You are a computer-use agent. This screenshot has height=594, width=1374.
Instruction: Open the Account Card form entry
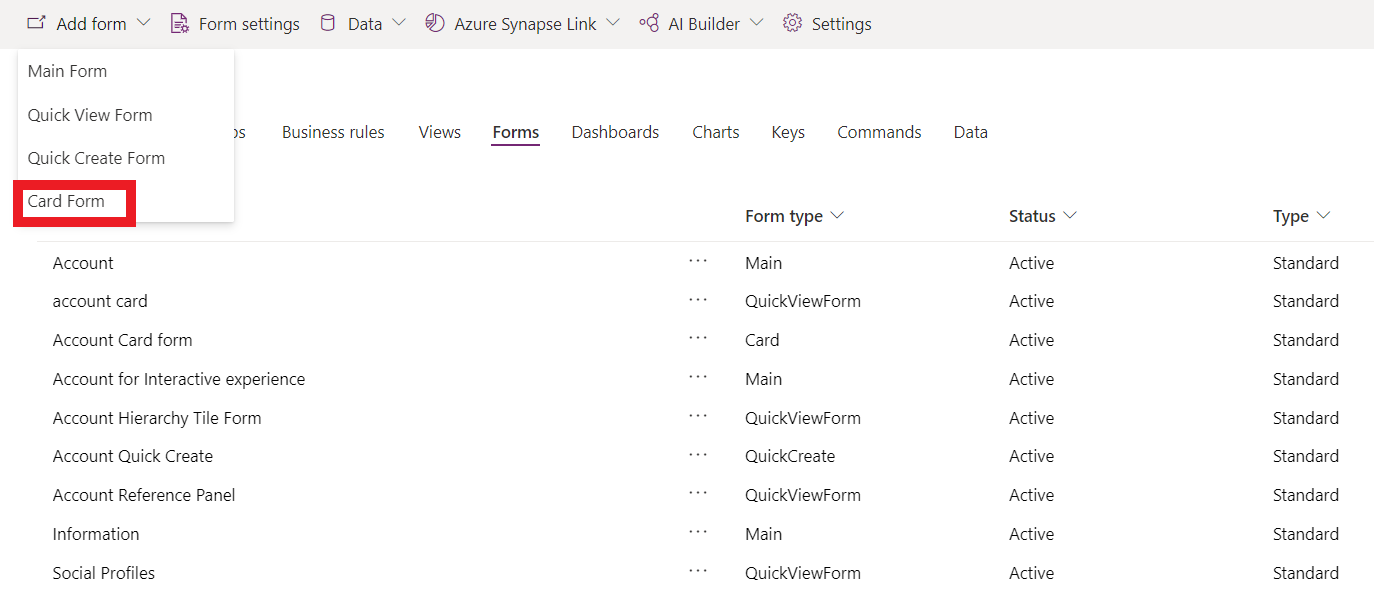click(x=122, y=340)
